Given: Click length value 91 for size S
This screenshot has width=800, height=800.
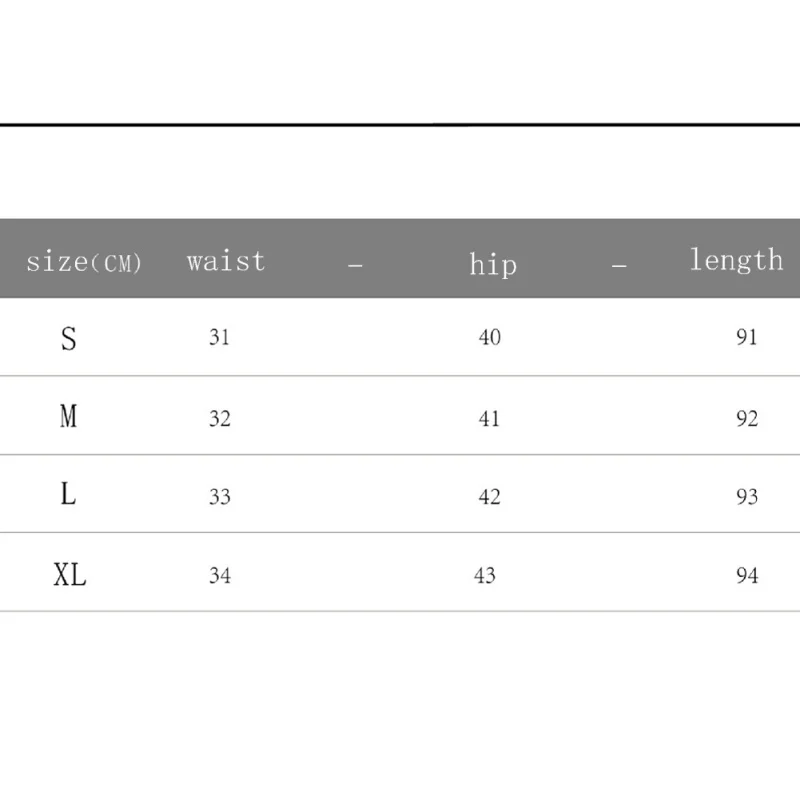Looking at the screenshot, I should click(x=746, y=337).
